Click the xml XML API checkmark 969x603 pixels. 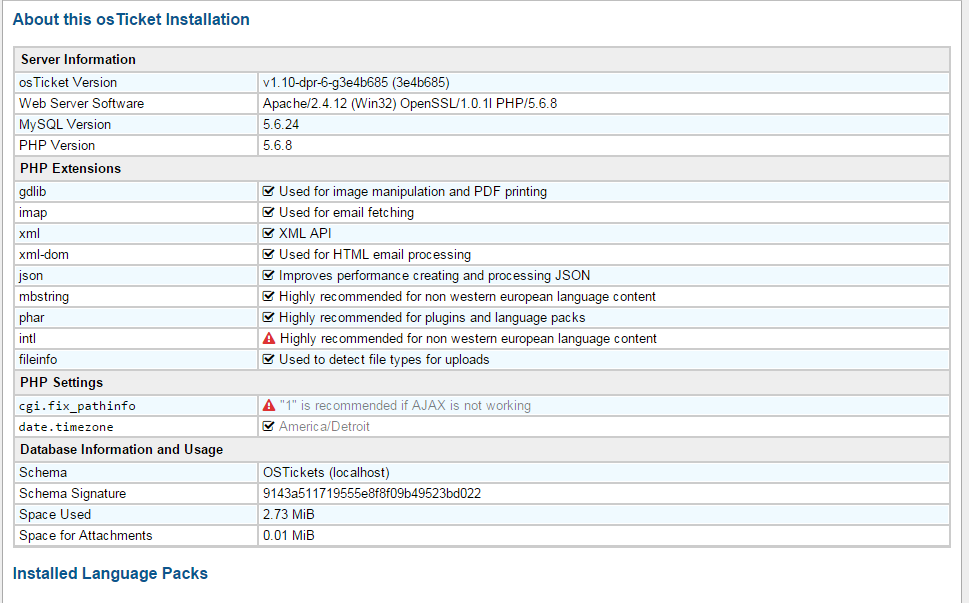268,233
